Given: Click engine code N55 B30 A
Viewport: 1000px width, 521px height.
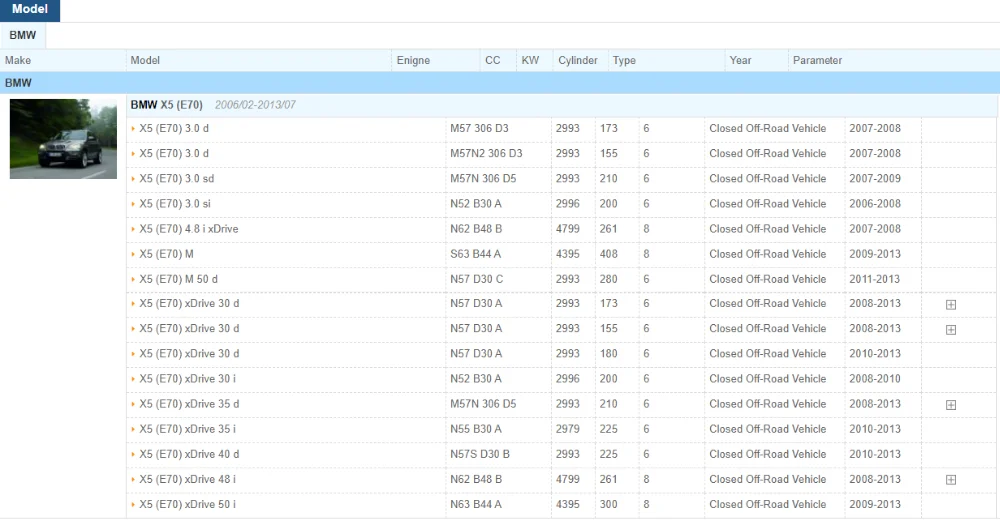Looking at the screenshot, I should pyautogui.click(x=476, y=429).
